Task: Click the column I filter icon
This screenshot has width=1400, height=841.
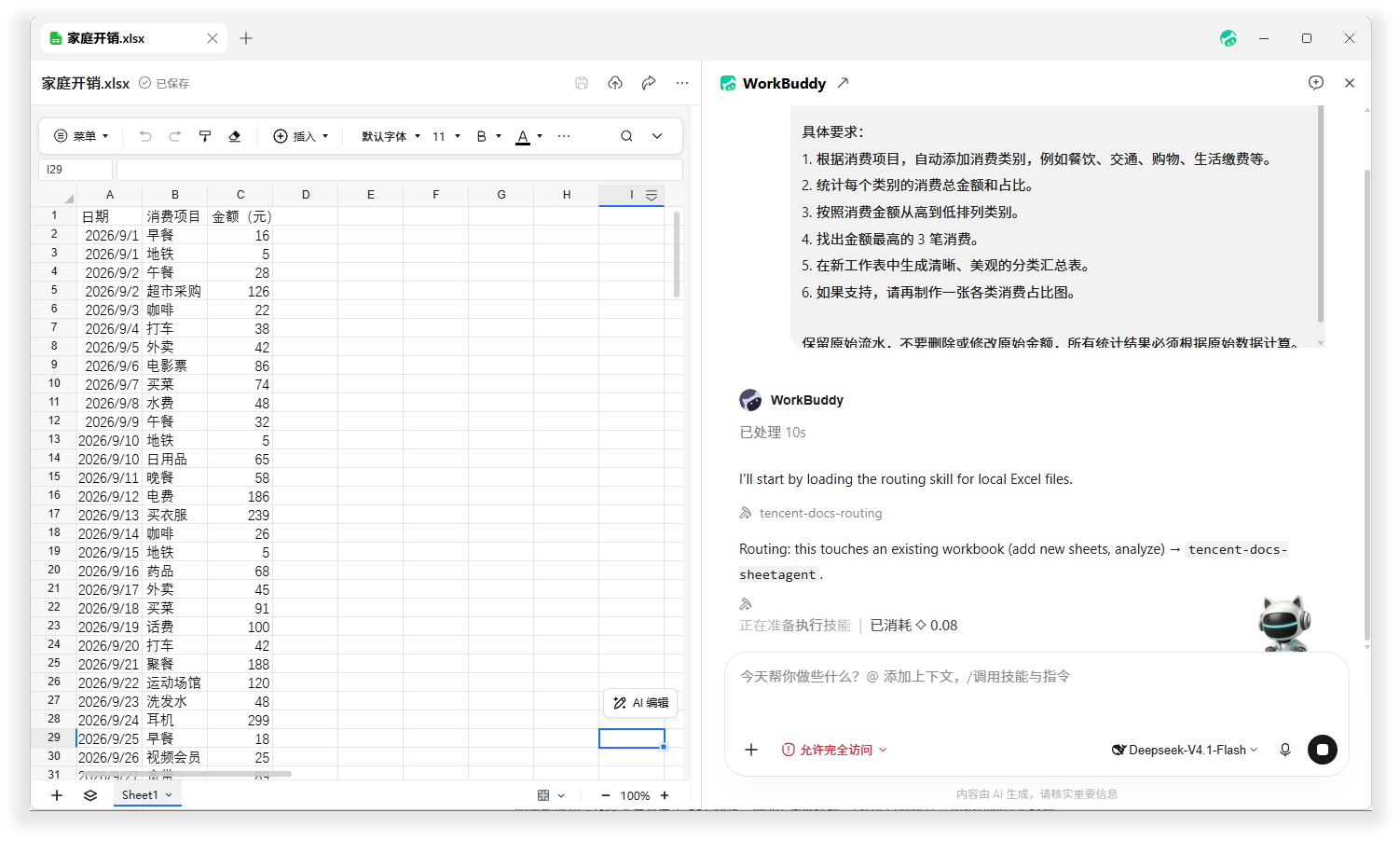Action: 652,195
